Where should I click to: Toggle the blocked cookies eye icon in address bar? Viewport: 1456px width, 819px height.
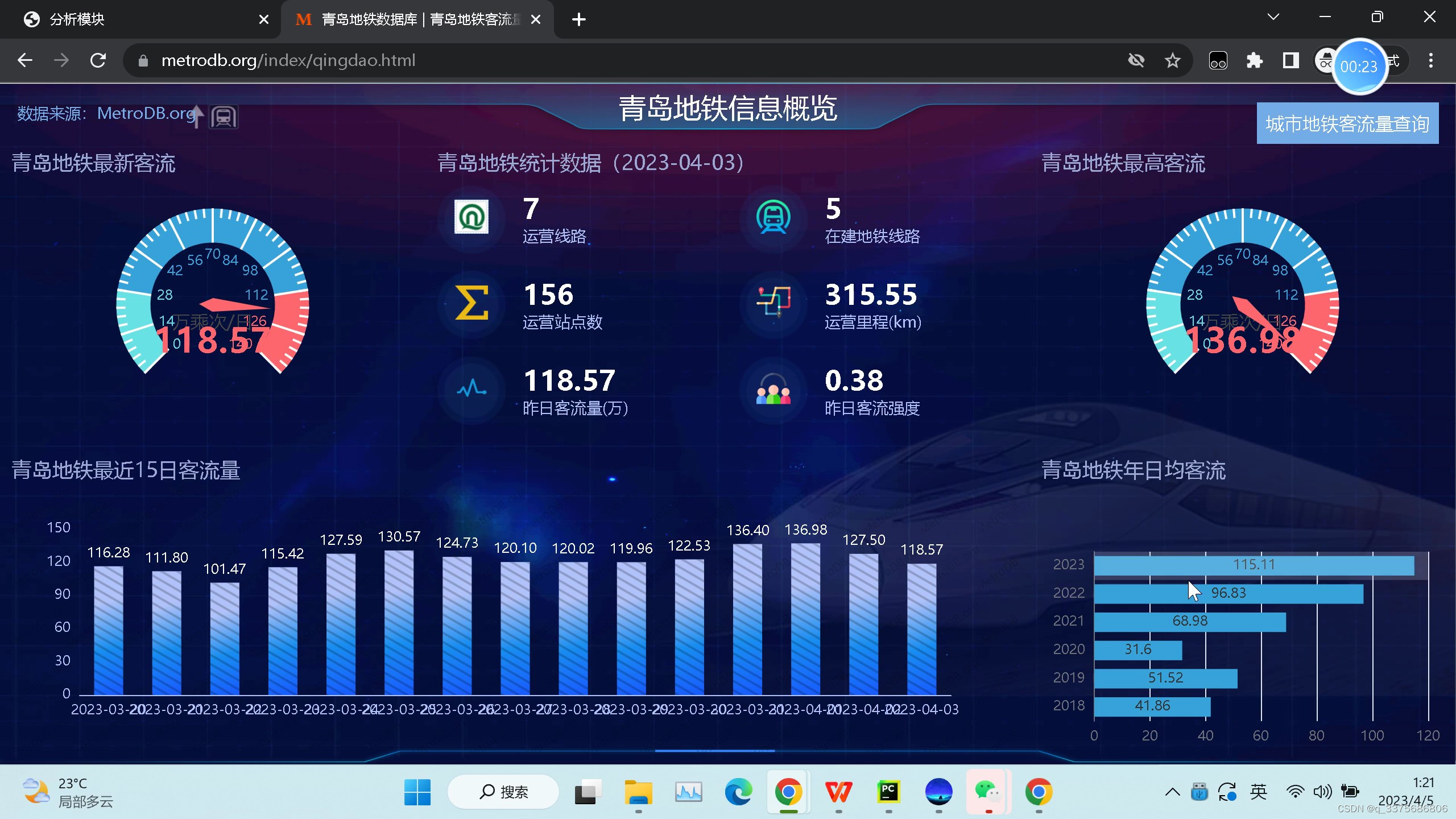pyautogui.click(x=1136, y=60)
